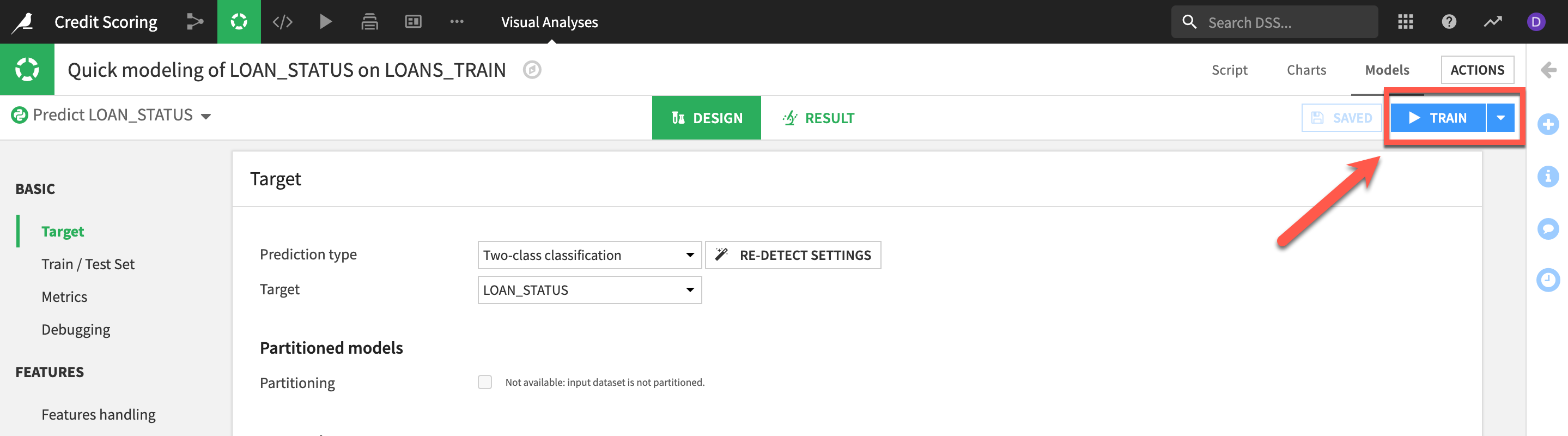Click the jobs play icon in navbar
Image resolution: width=1568 pixels, height=436 pixels.
click(x=326, y=22)
